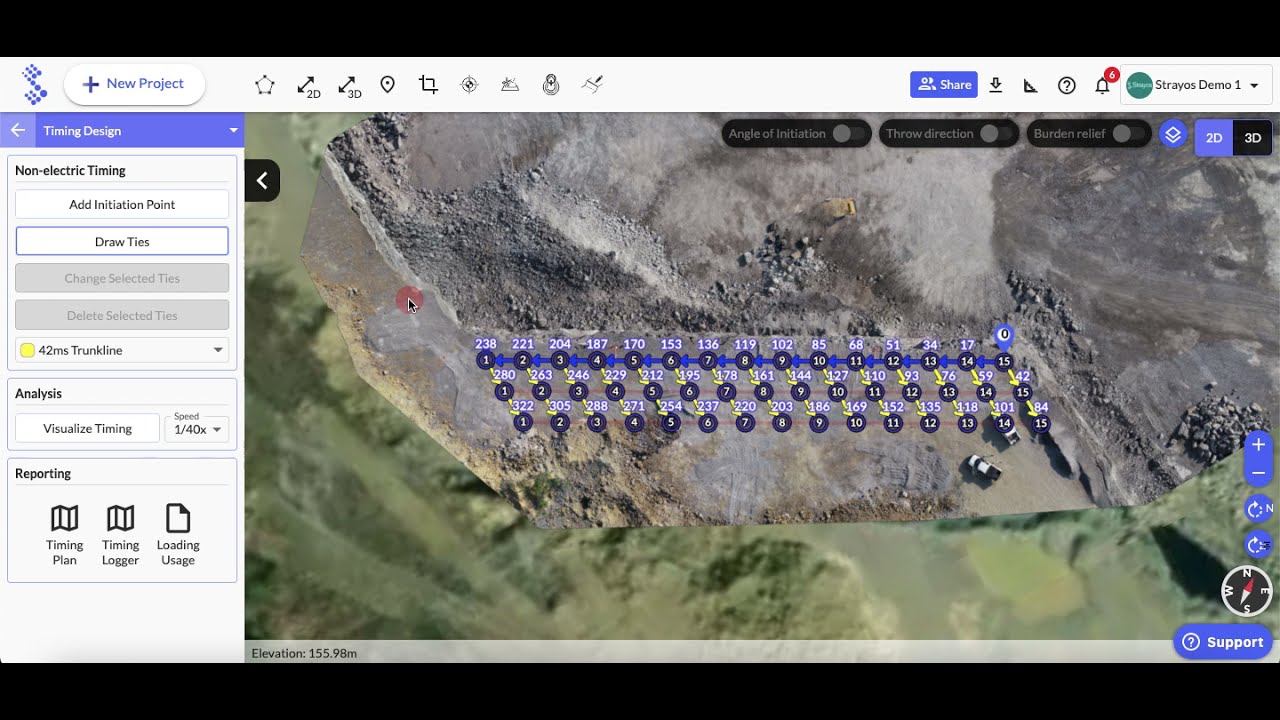Screen dimensions: 1280x720
Task: Click the 'Elevation: 155.98m' status text
Action: [x=304, y=653]
